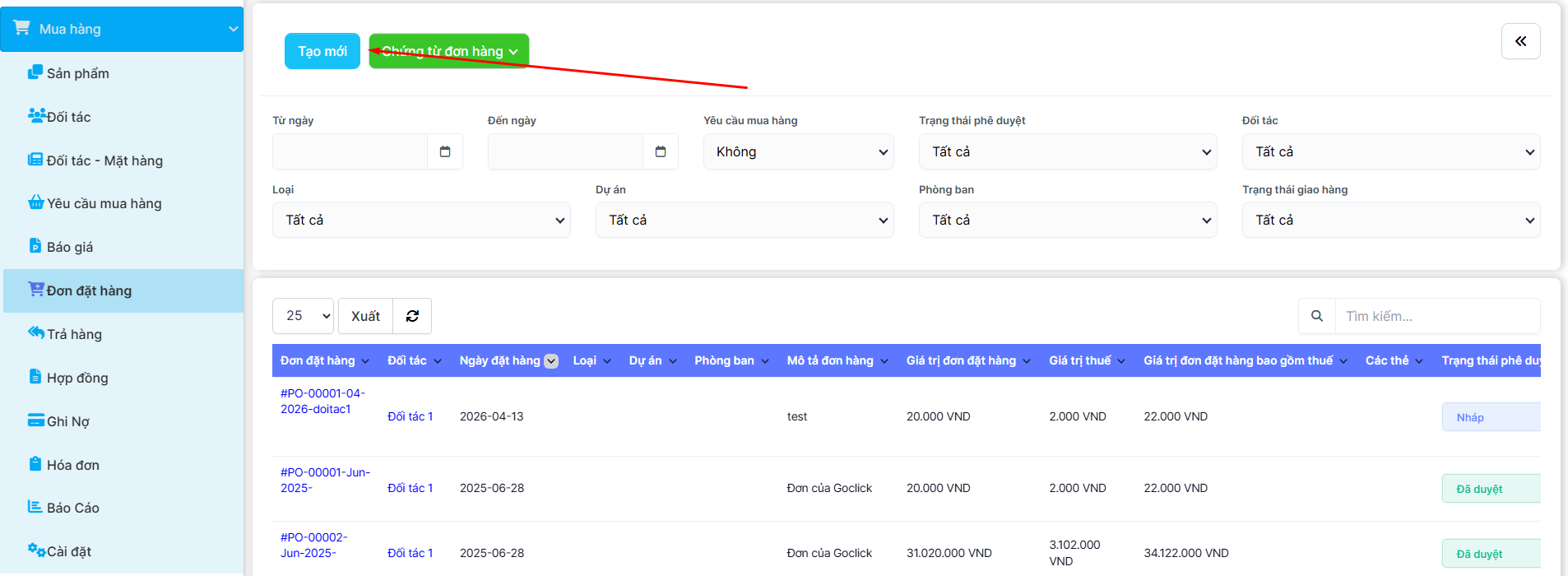1568x576 pixels.
Task: Click the refresh table icon
Action: point(412,316)
